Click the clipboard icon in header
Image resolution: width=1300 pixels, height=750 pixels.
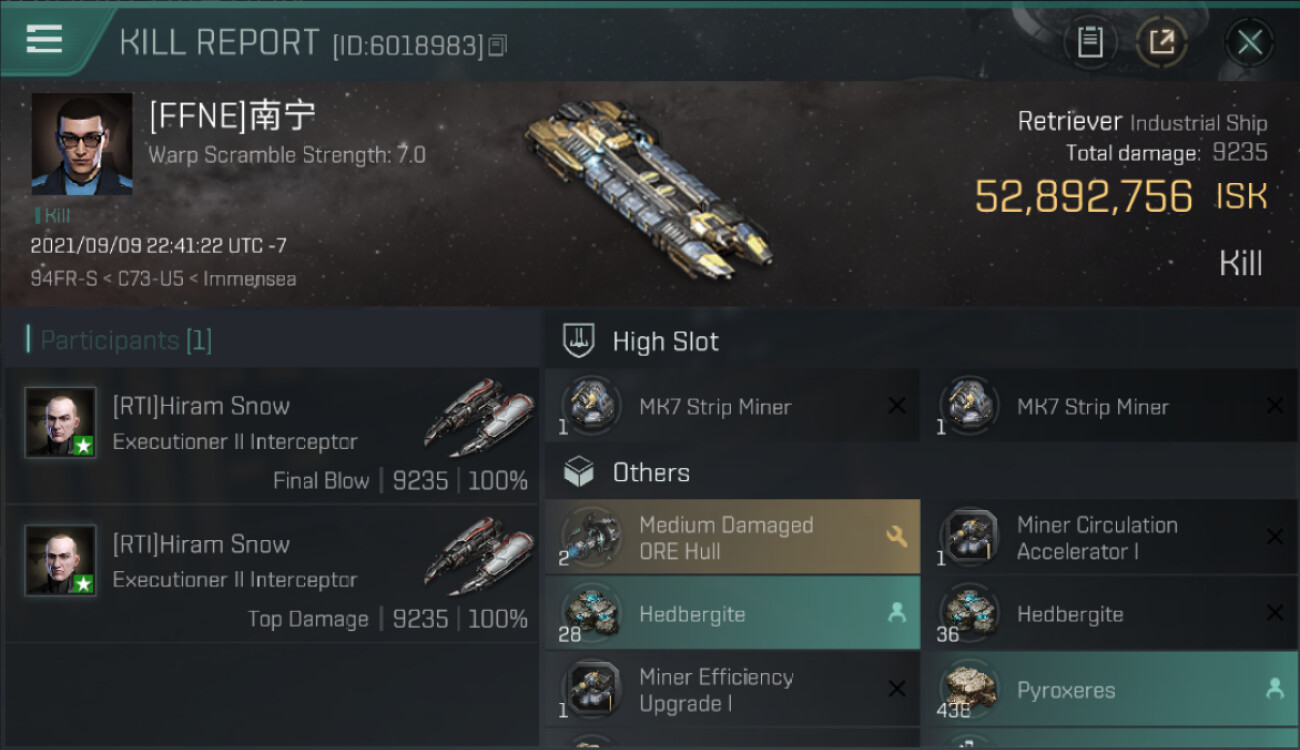[1090, 42]
